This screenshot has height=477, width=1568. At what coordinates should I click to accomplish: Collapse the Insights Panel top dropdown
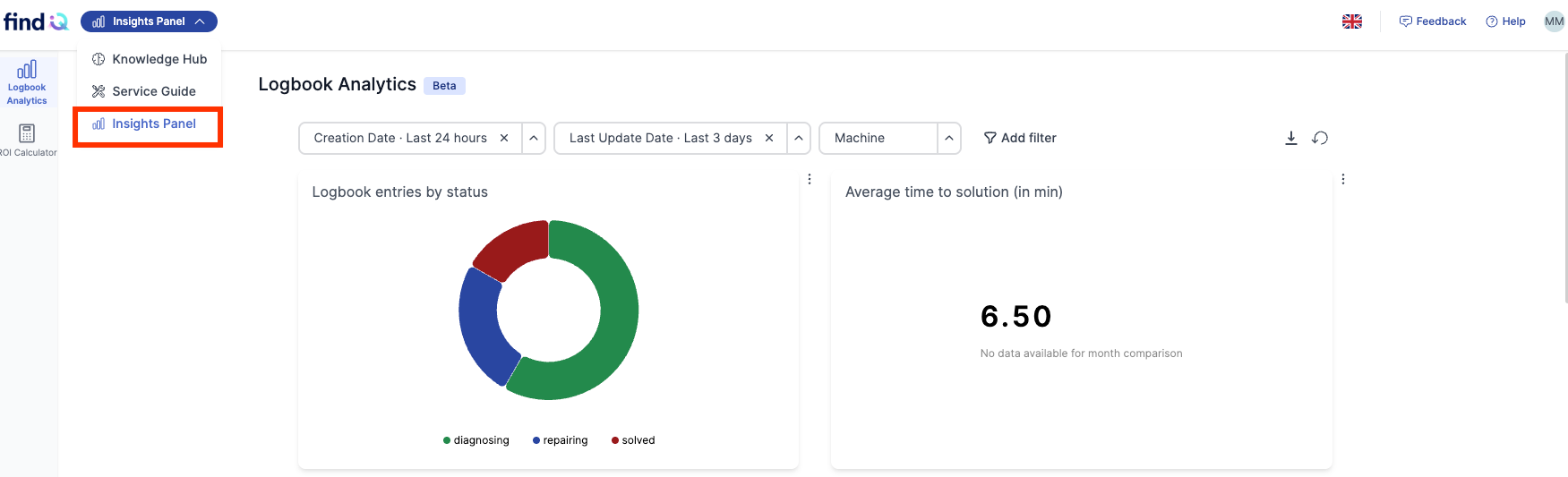[x=149, y=21]
